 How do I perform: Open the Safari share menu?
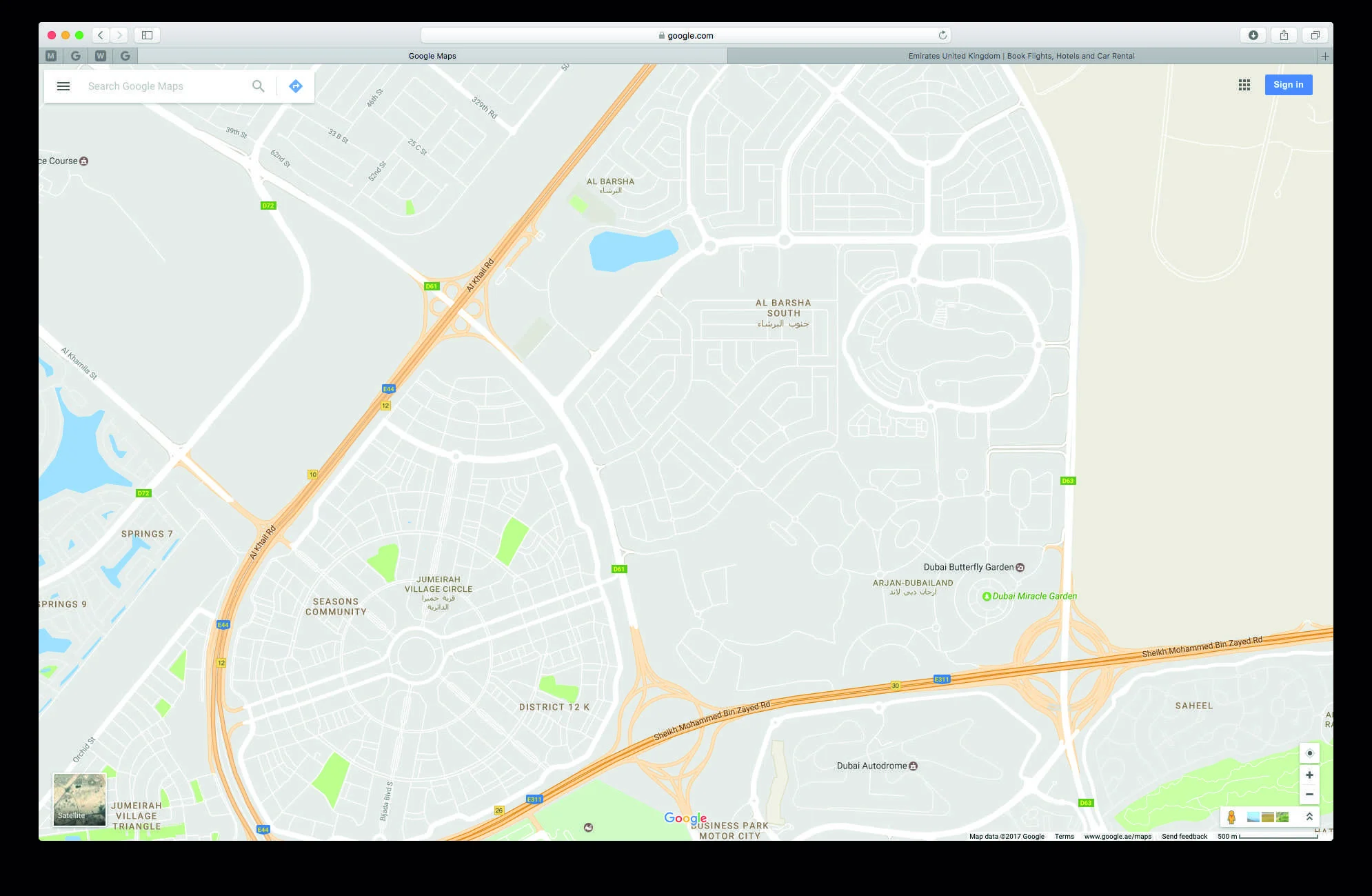tap(1284, 35)
